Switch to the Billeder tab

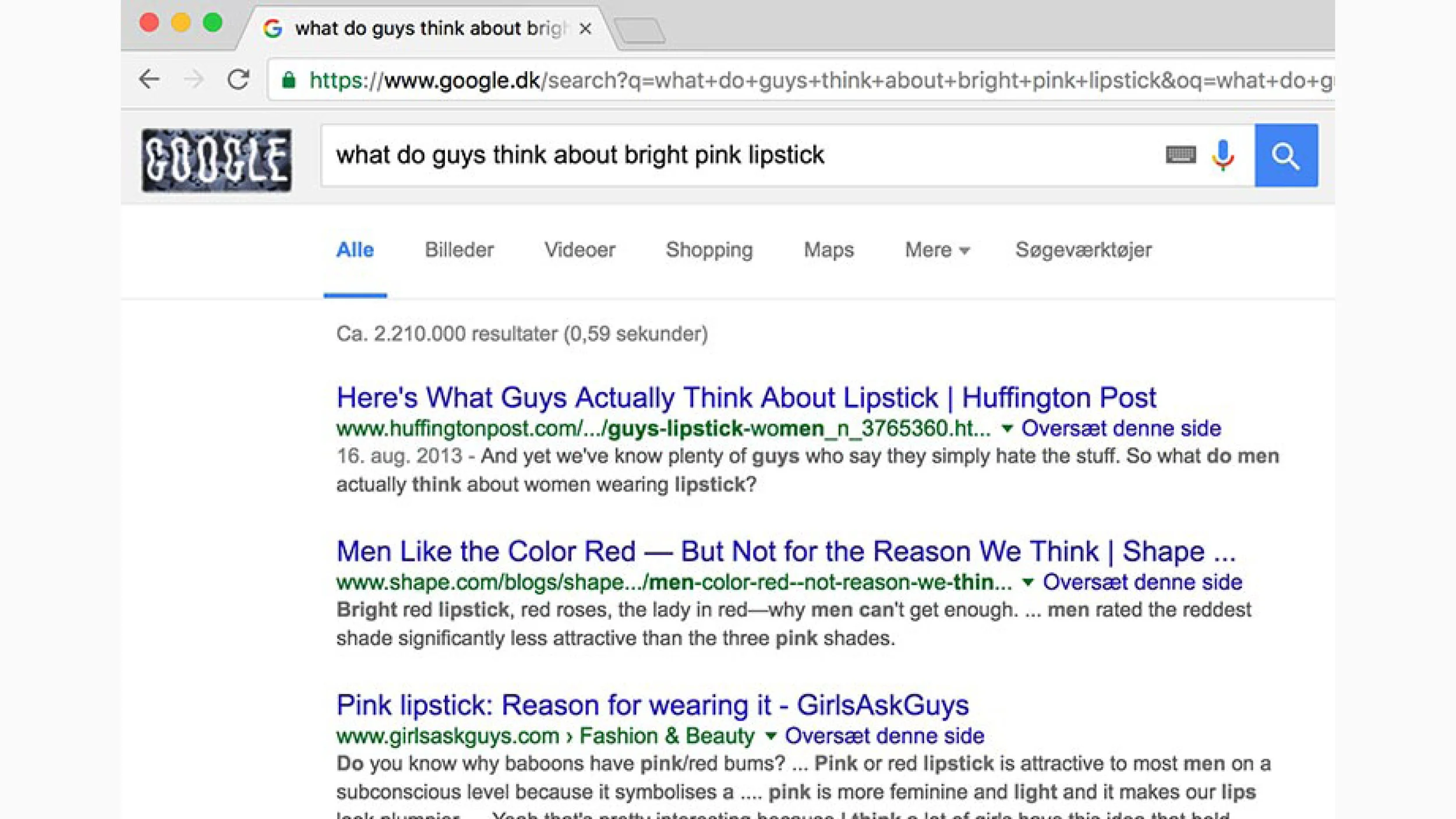459,250
